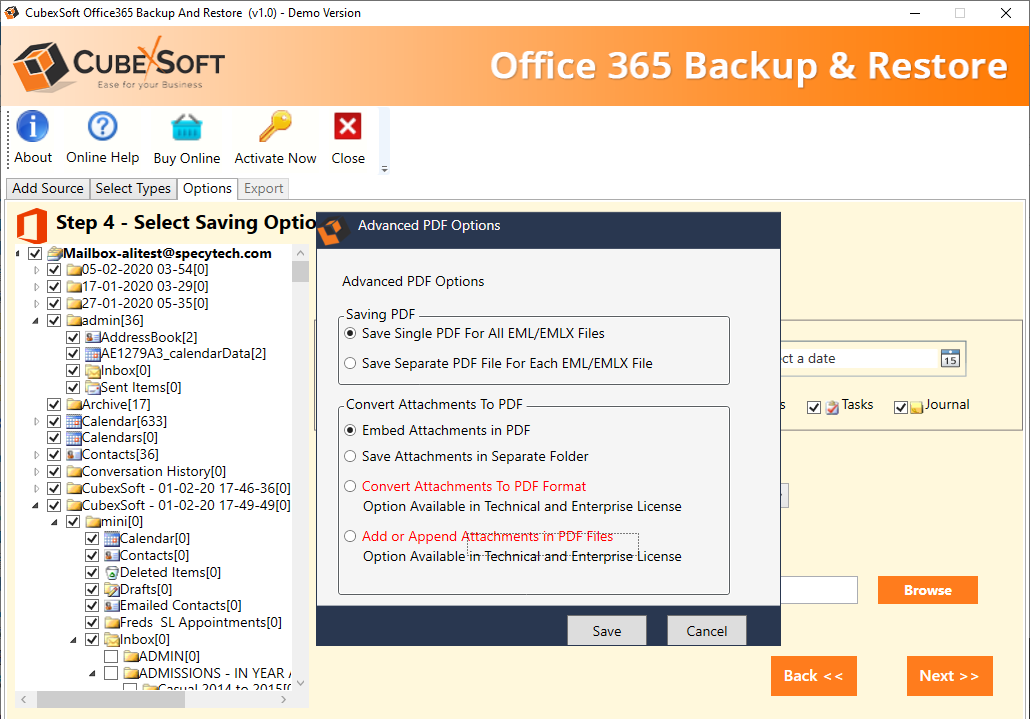This screenshot has width=1030, height=719.
Task: Click the red Close toolbar icon
Action: point(347,127)
